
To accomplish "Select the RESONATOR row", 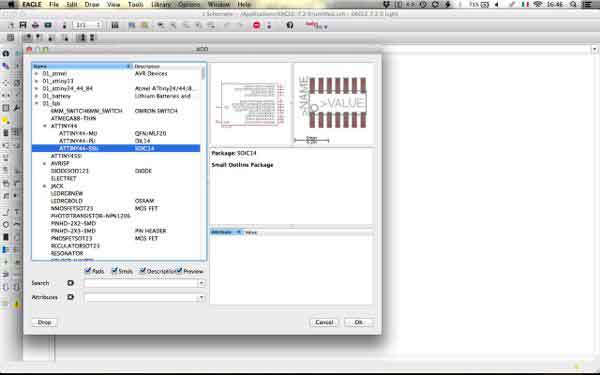I will click(116, 253).
